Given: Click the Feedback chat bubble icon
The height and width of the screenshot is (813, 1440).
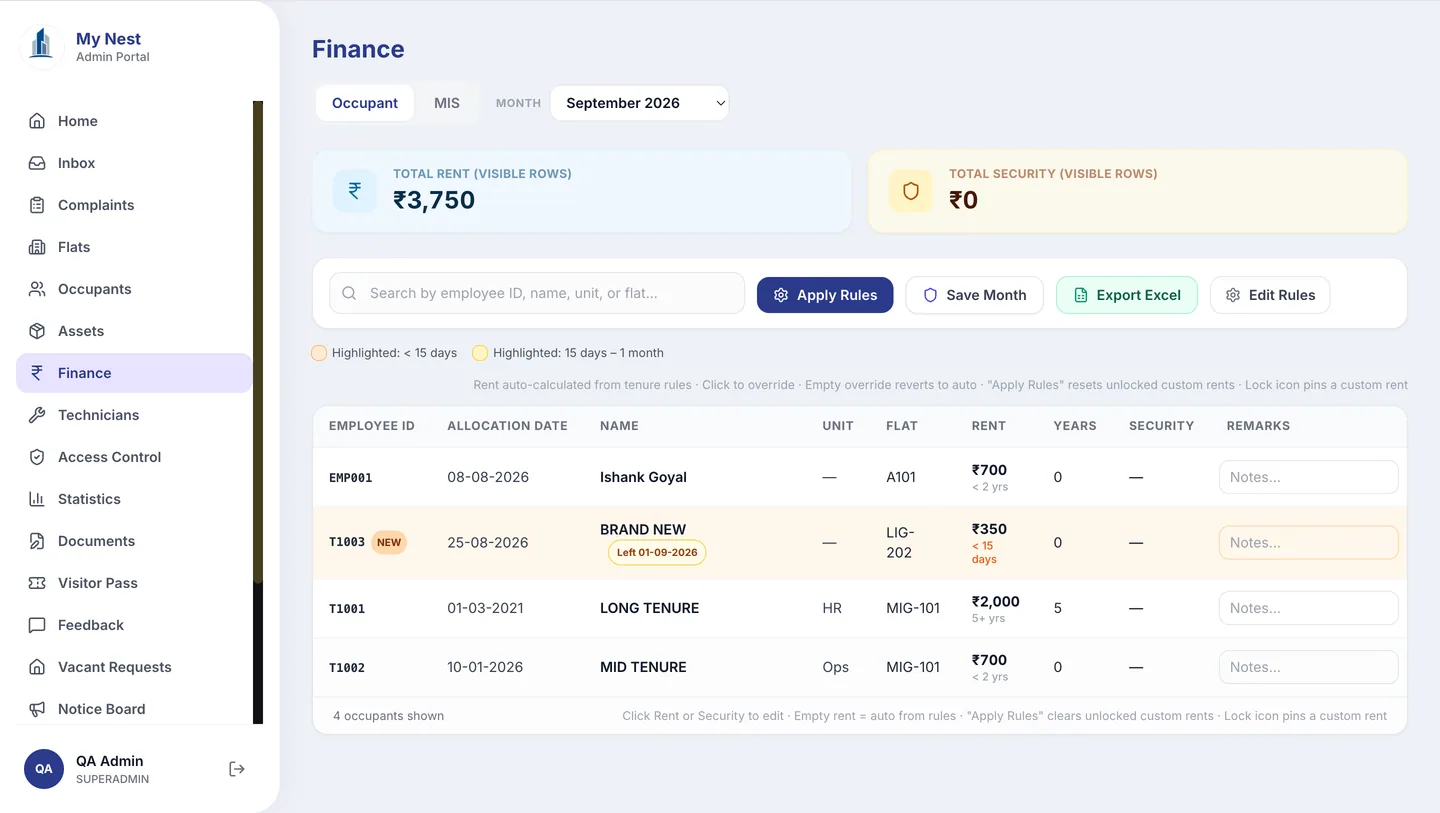Looking at the screenshot, I should [x=37, y=625].
